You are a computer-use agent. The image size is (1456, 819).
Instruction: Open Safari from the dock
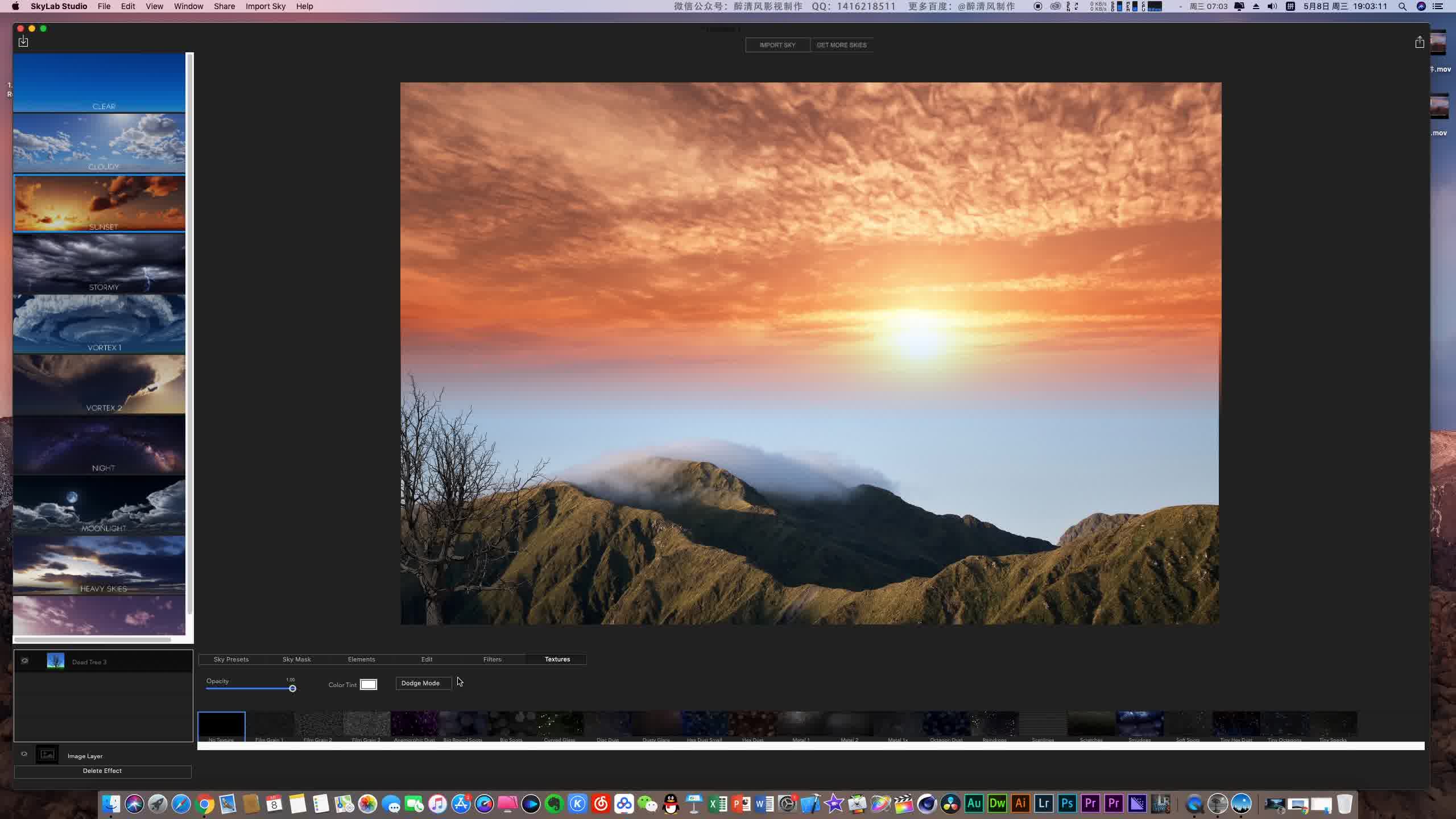(x=181, y=804)
